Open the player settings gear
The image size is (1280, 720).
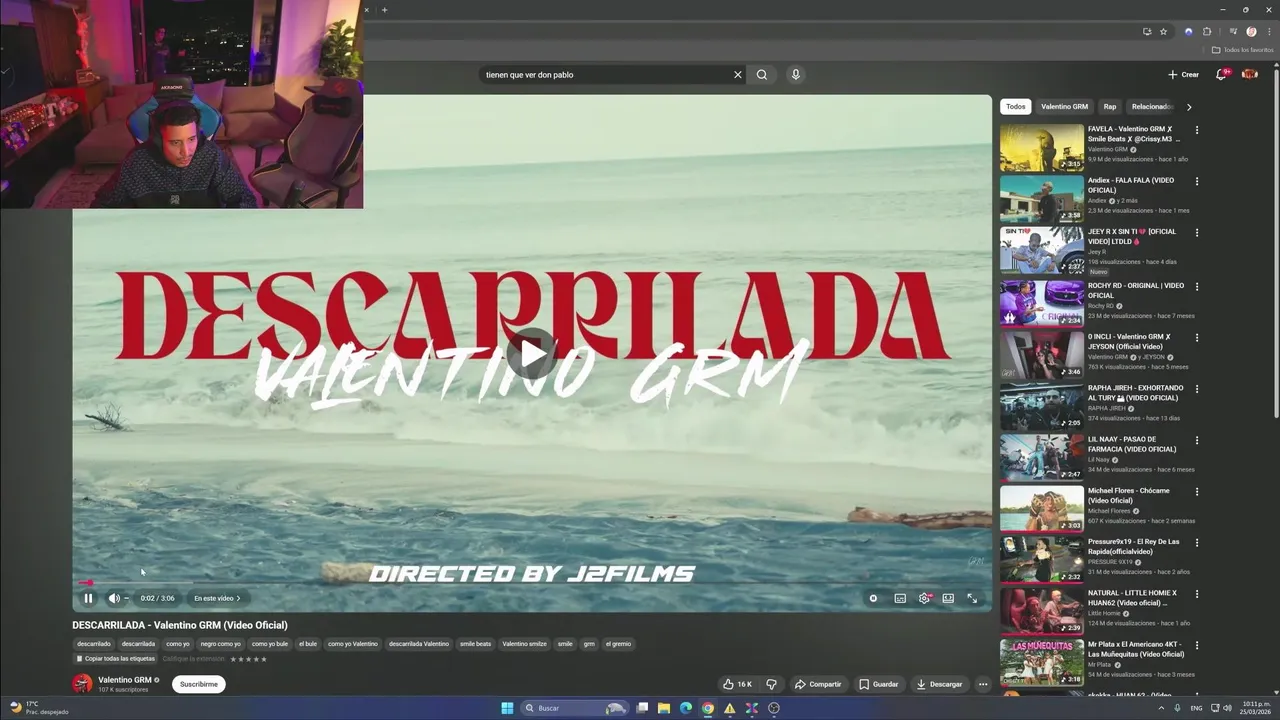click(x=924, y=598)
